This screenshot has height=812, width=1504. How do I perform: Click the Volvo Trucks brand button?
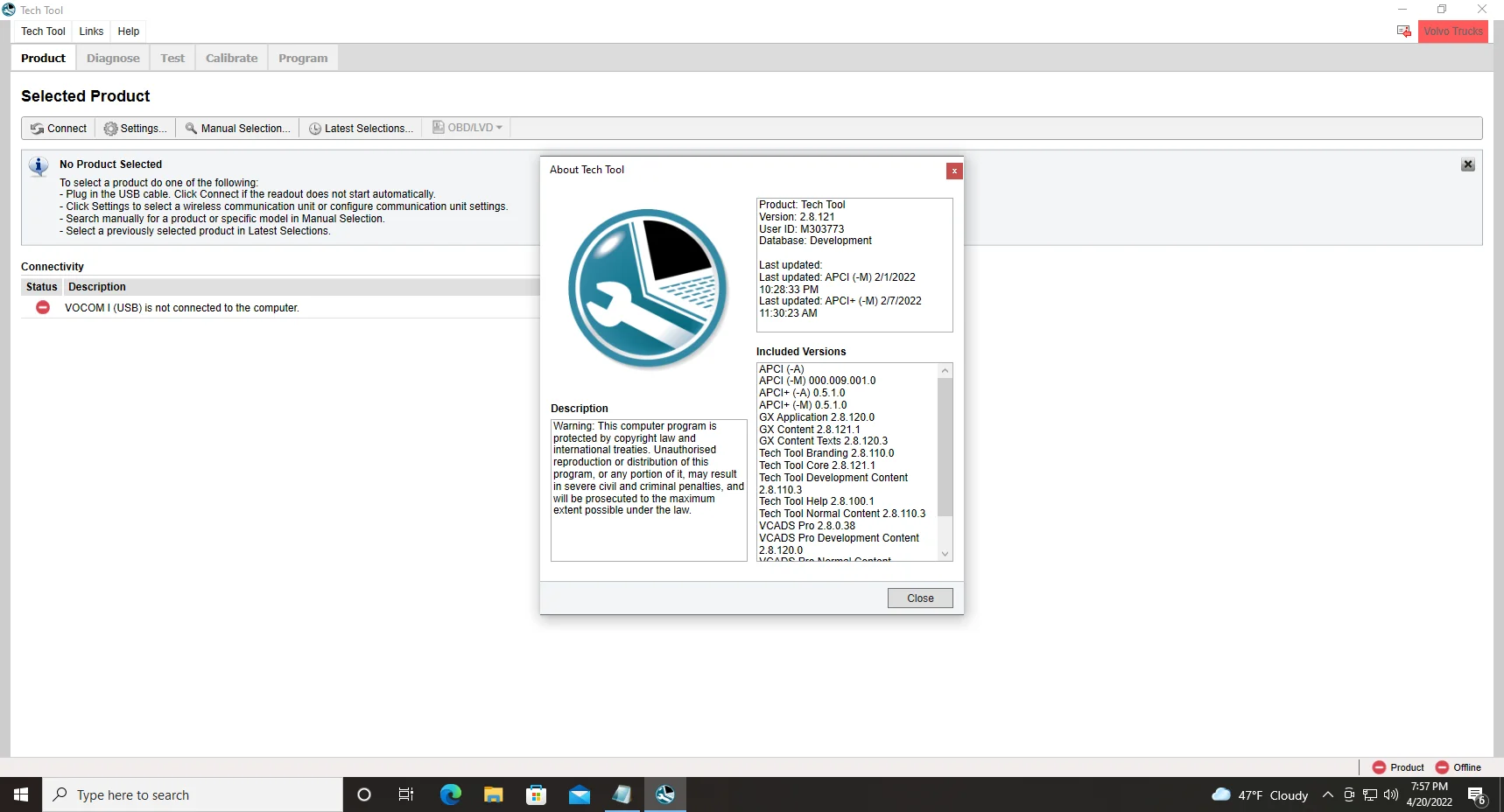pos(1453,31)
